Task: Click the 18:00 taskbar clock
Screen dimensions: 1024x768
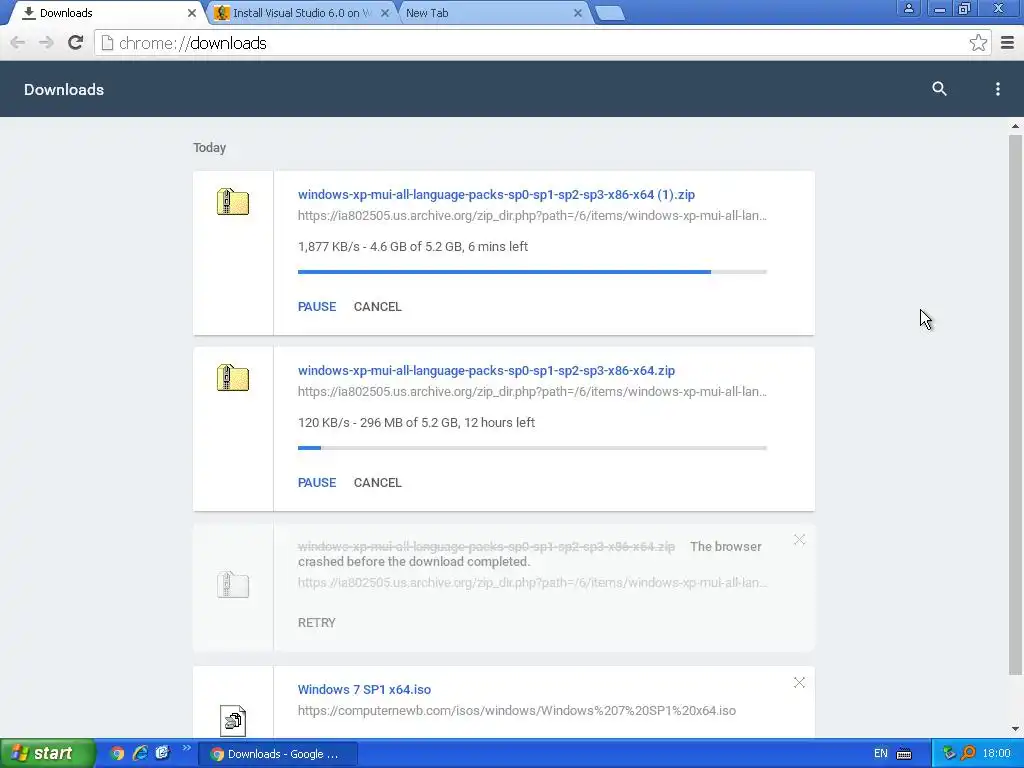Action: click(997, 754)
